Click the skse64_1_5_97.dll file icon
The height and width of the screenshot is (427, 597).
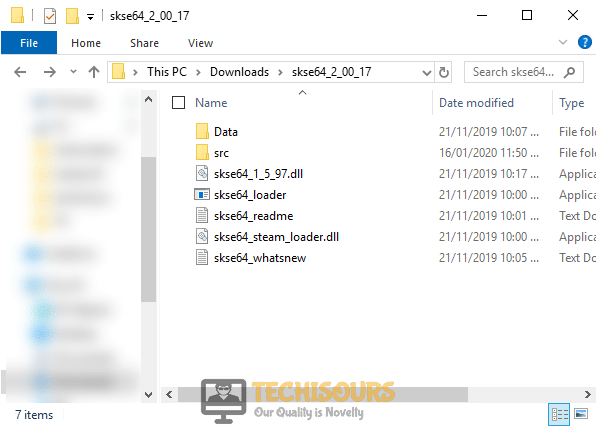tap(202, 174)
